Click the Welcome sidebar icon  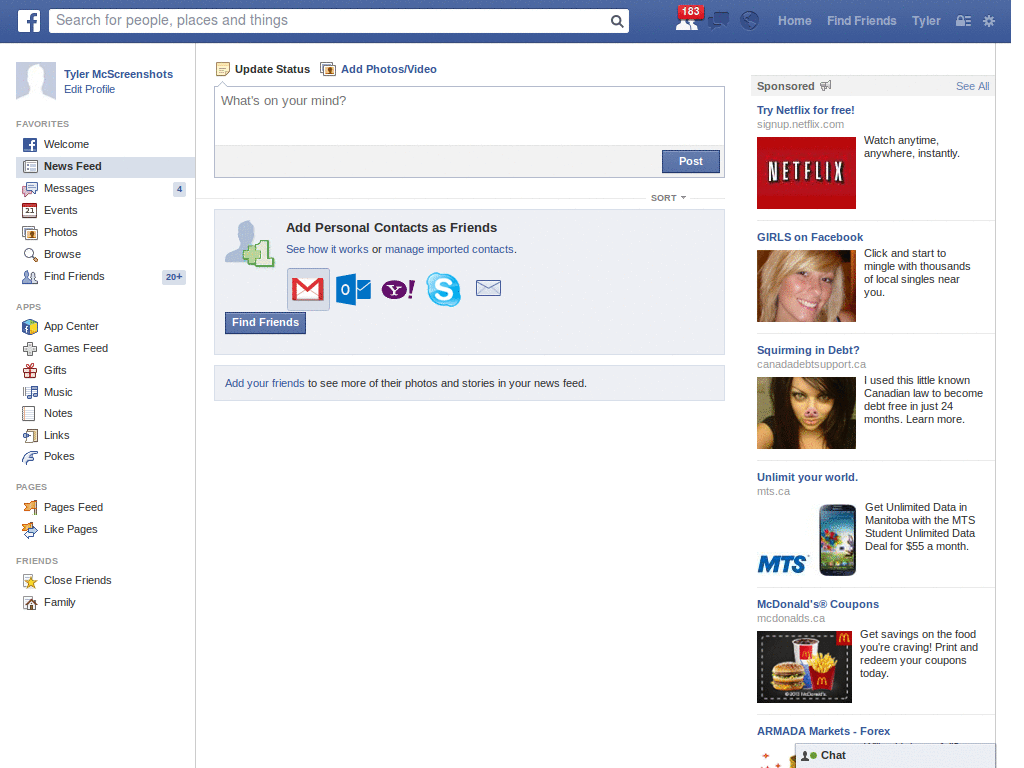tap(30, 145)
